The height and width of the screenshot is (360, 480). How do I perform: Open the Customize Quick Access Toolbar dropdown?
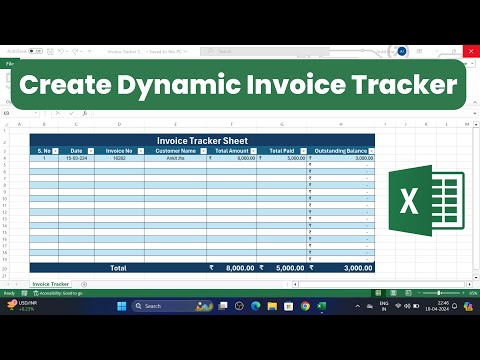click(89, 51)
